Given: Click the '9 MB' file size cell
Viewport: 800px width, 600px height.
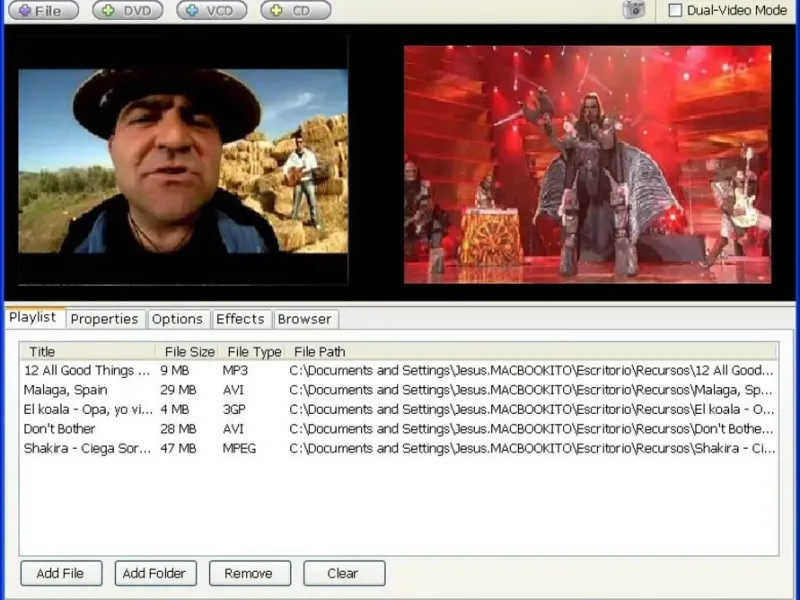Looking at the screenshot, I should [x=174, y=370].
